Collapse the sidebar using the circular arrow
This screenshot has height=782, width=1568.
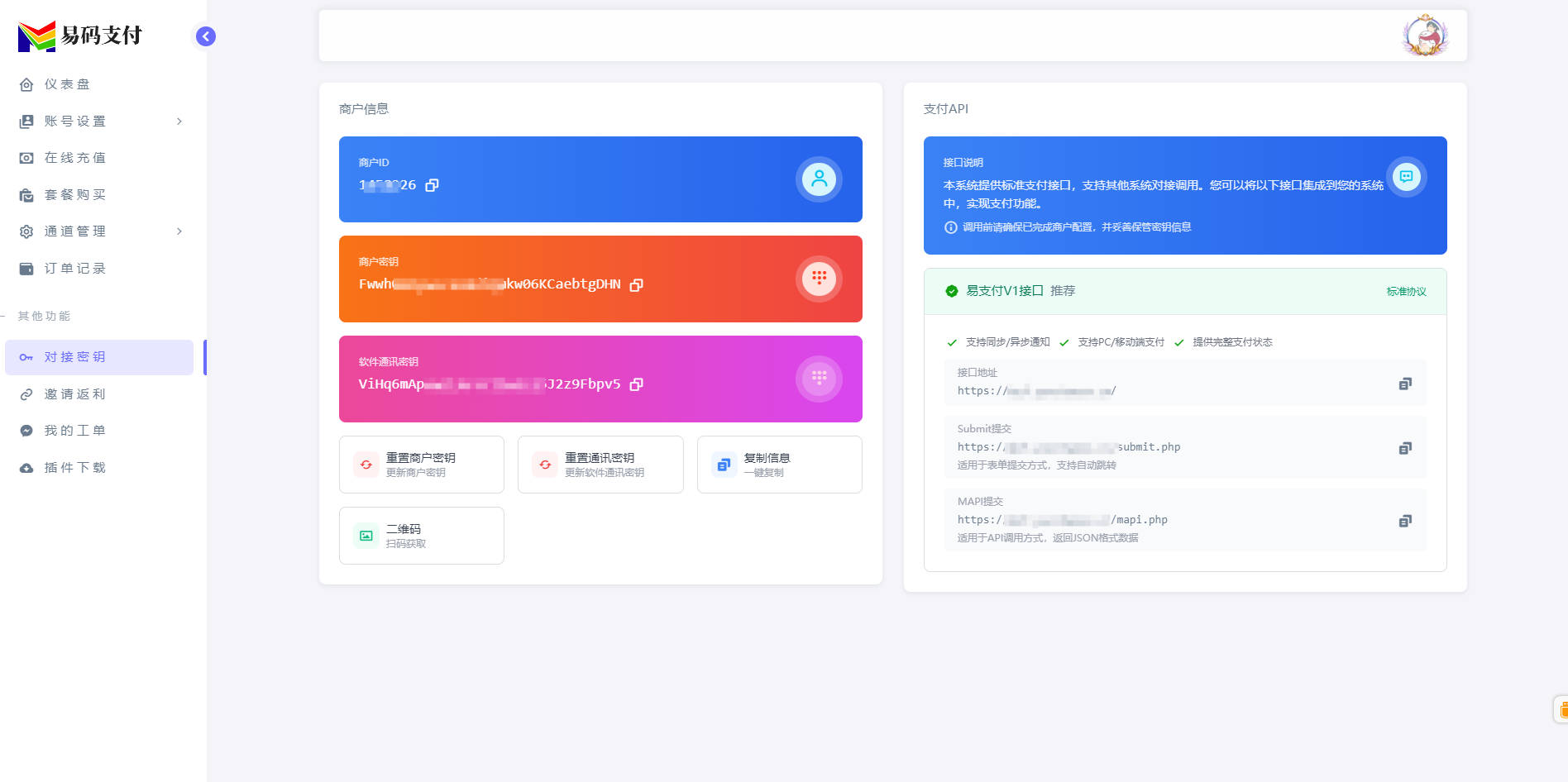point(205,36)
